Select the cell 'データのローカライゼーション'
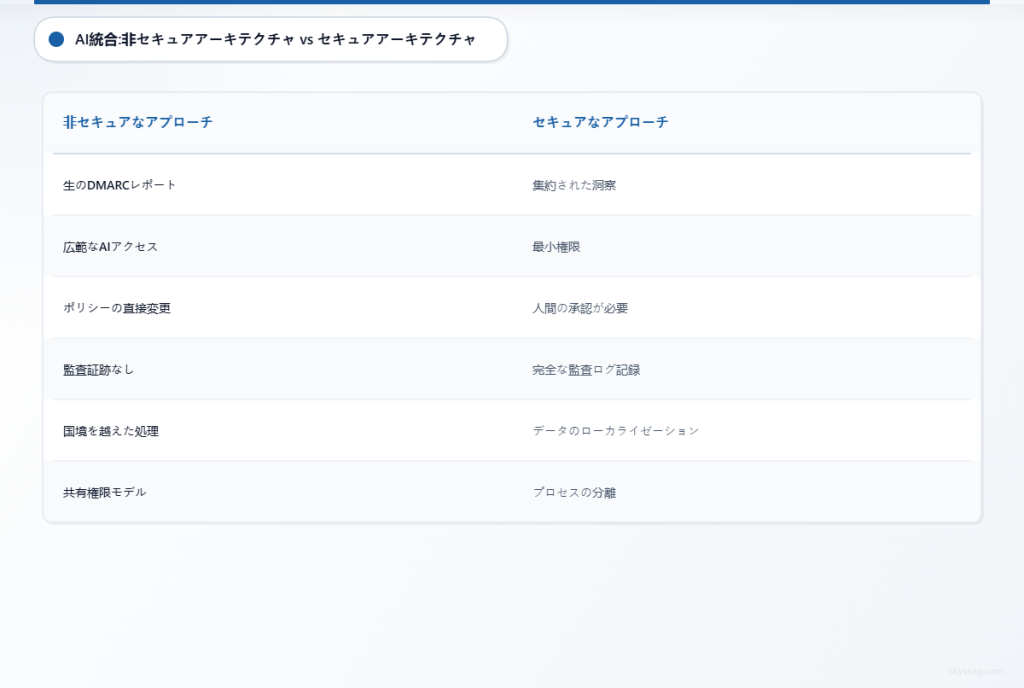Viewport: 1024px width, 688px height. point(616,431)
